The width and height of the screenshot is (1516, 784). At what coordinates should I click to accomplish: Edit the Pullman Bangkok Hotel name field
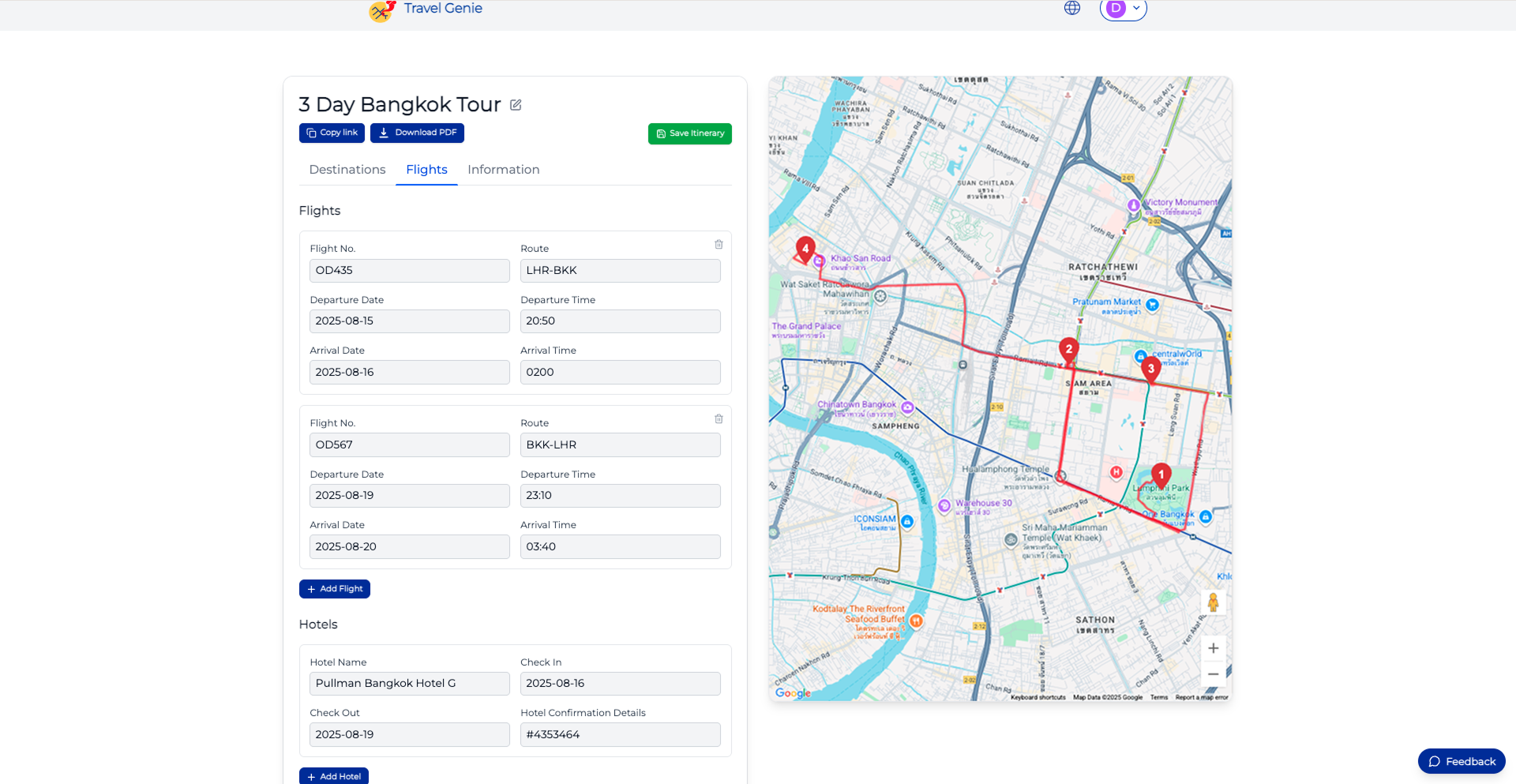click(x=410, y=684)
